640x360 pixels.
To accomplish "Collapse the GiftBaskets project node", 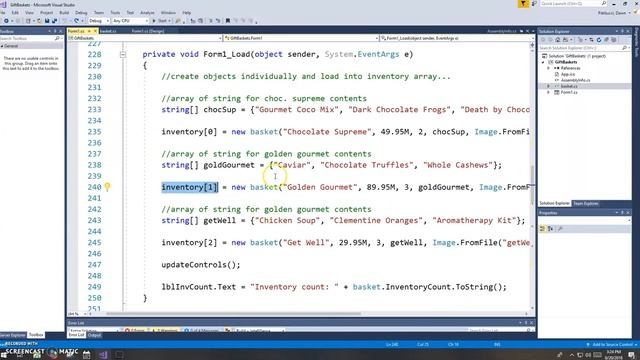I will tap(543, 62).
